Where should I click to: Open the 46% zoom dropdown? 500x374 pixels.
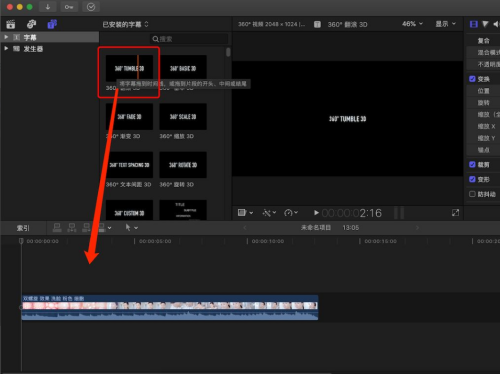[x=412, y=24]
